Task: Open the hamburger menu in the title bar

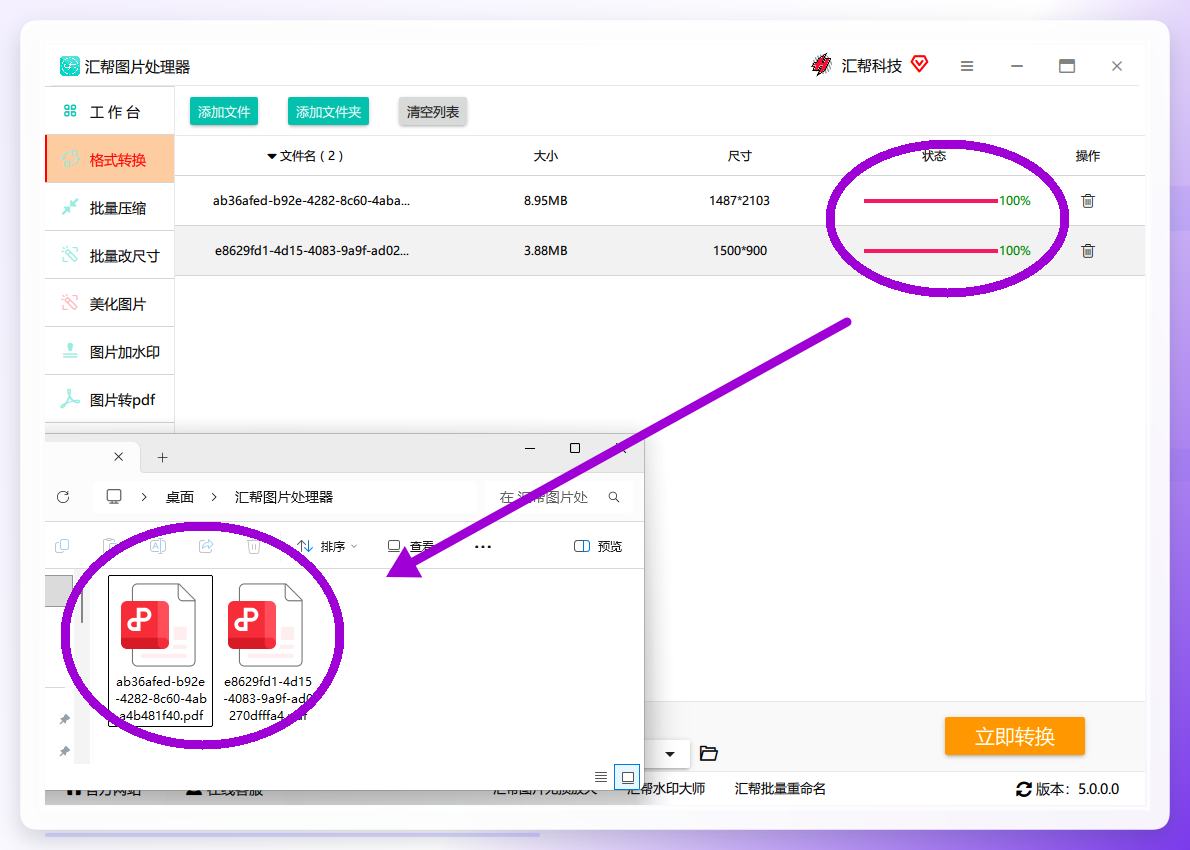Action: point(967,67)
